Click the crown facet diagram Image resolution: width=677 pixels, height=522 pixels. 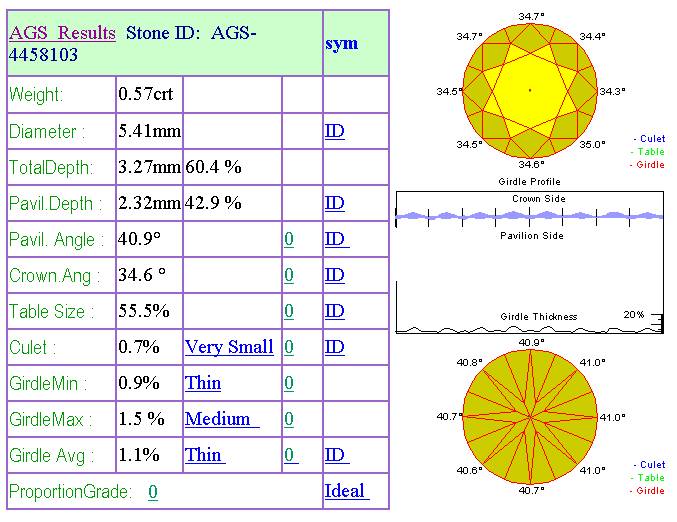(530, 90)
